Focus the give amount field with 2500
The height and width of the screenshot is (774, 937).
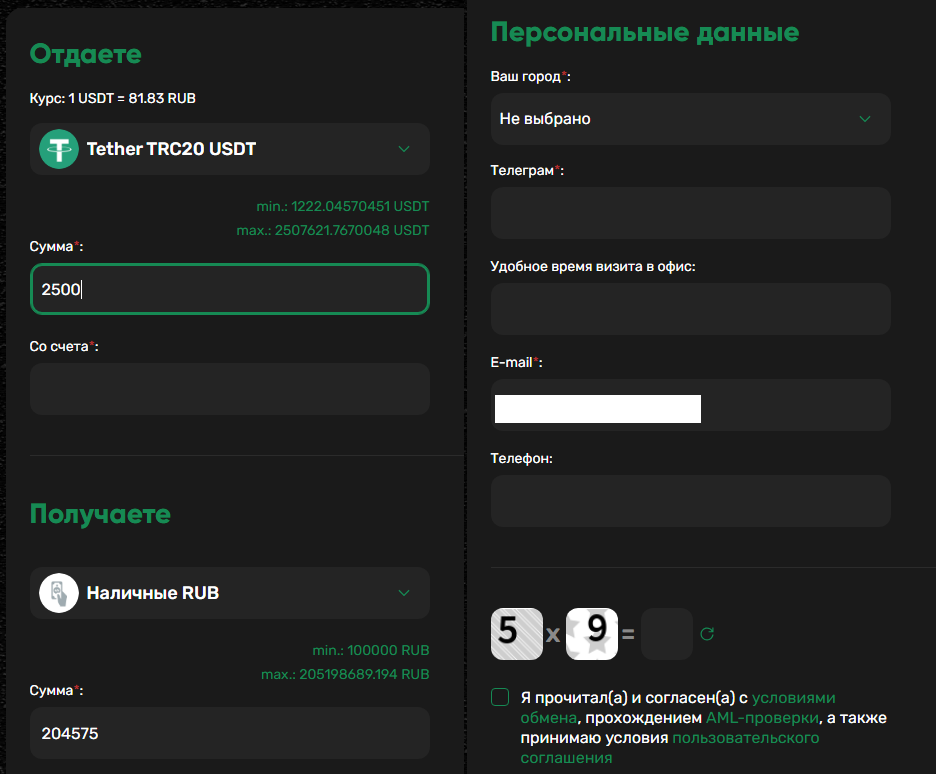pyautogui.click(x=229, y=289)
